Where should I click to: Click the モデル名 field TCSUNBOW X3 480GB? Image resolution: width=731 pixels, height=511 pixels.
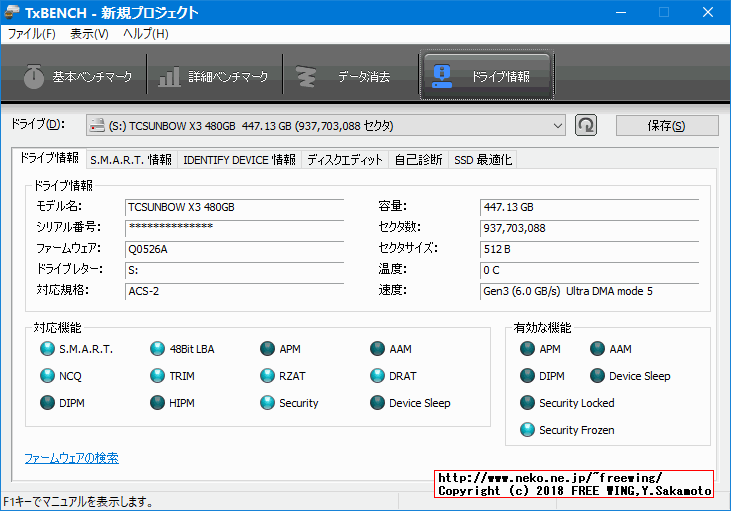234,207
